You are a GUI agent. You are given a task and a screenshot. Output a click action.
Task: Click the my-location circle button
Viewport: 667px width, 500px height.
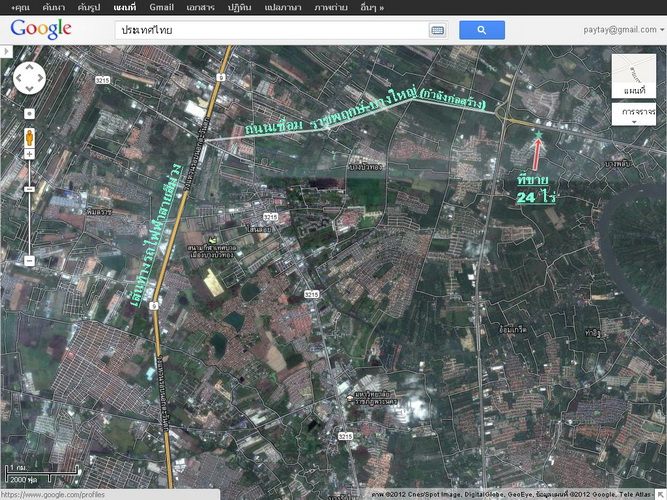point(29,114)
